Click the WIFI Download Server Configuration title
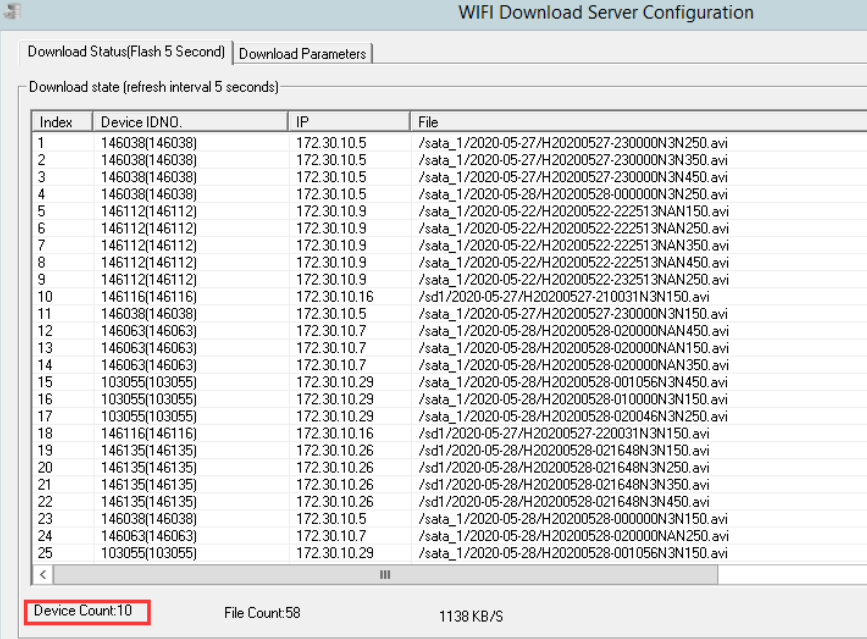 click(x=606, y=12)
